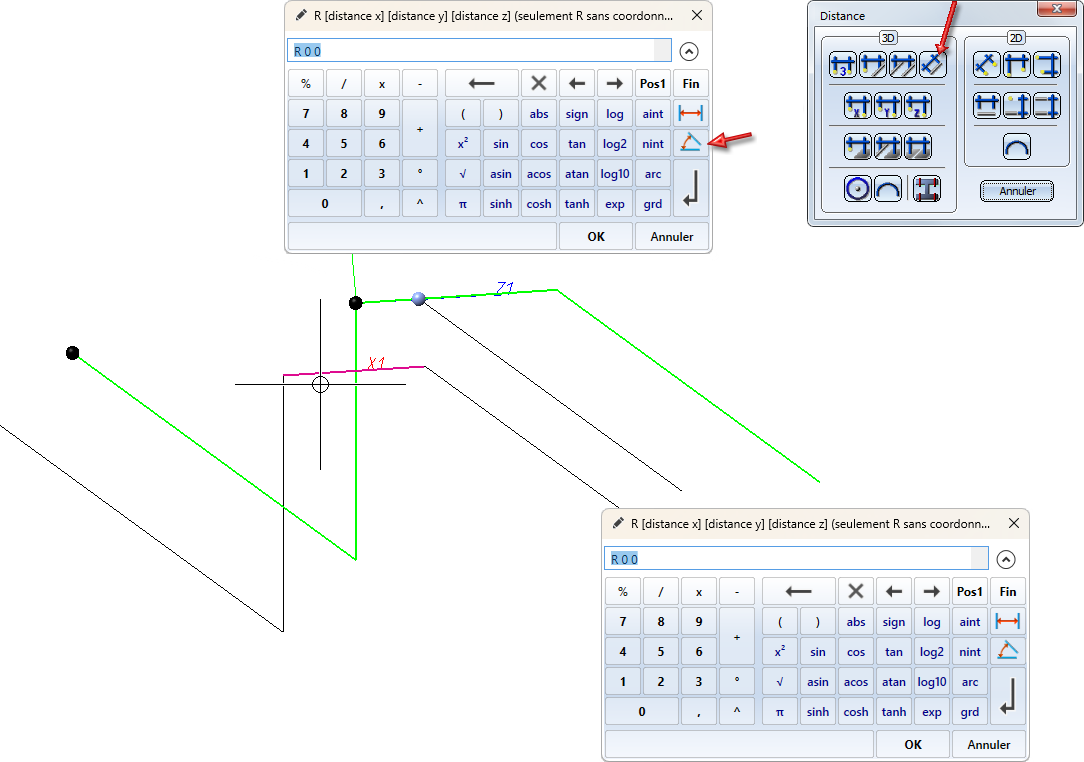Click the grd key in lower calculator
The height and width of the screenshot is (762, 1084).
point(969,712)
